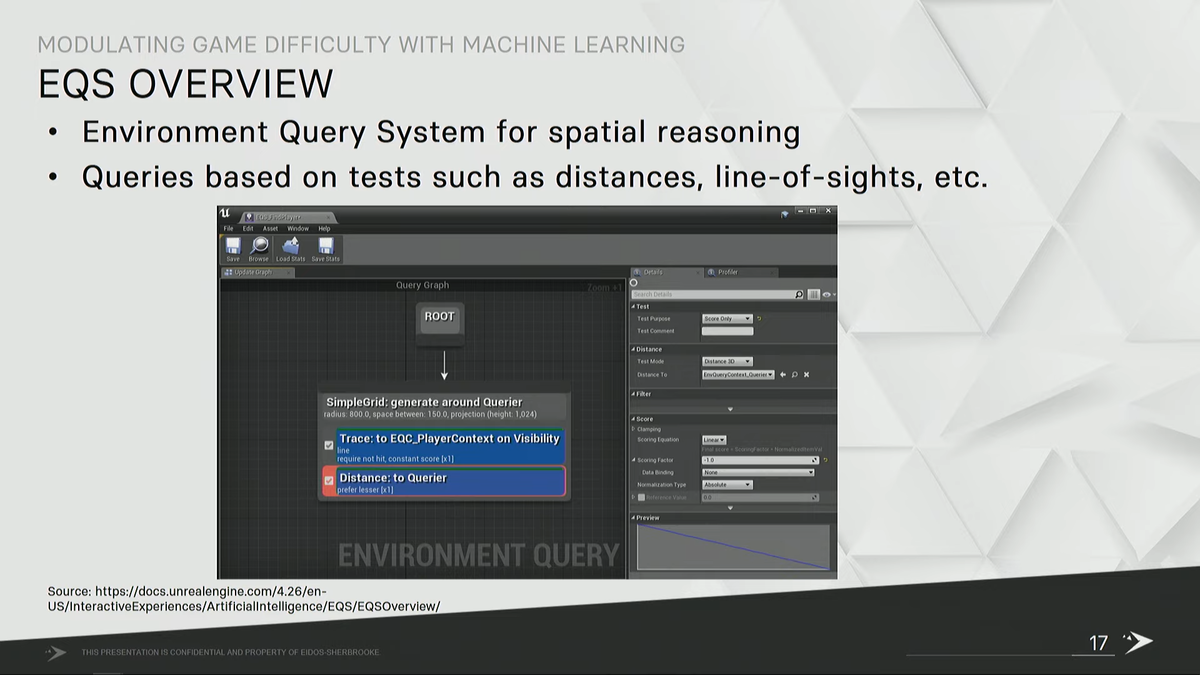Open the property matrix grid icon

813,294
